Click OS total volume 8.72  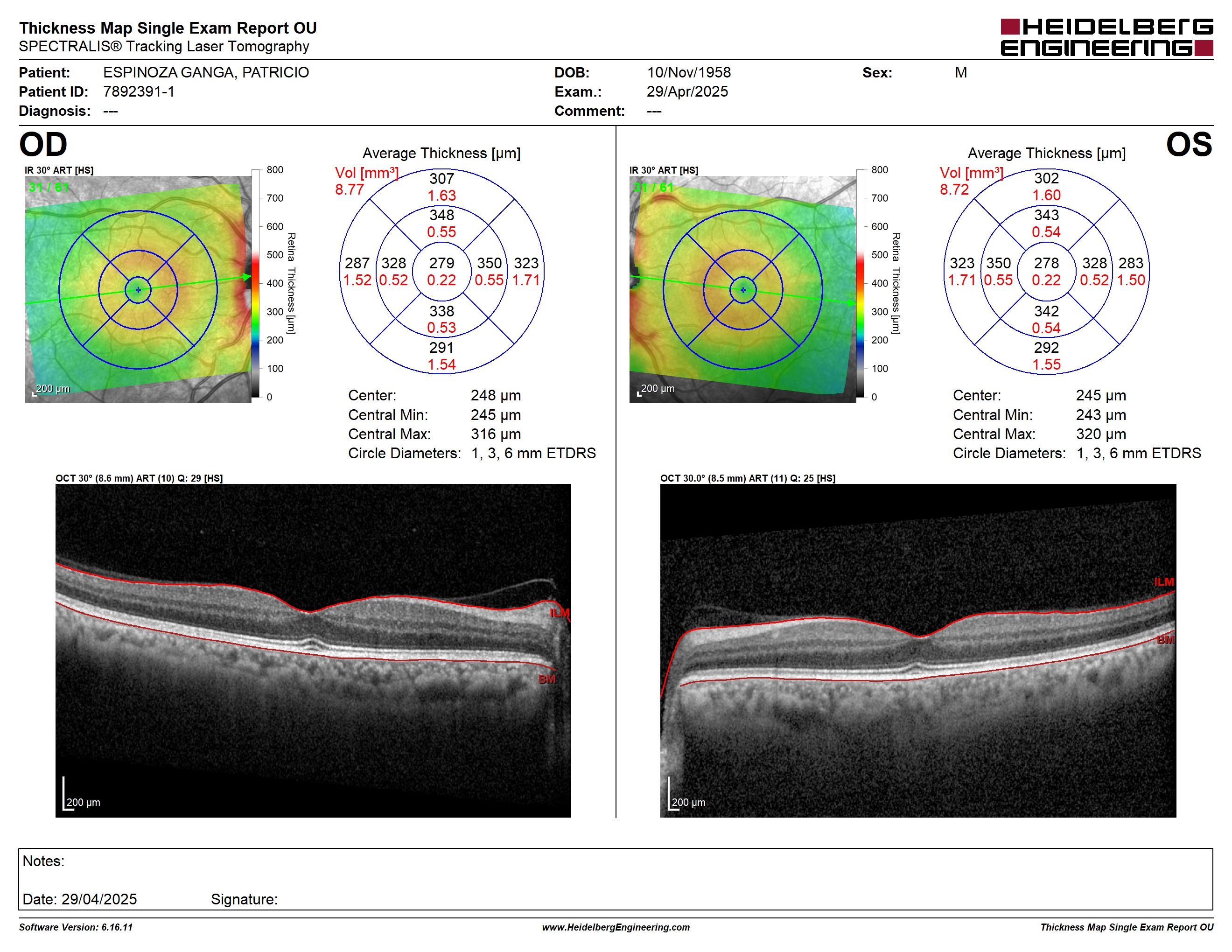[954, 189]
